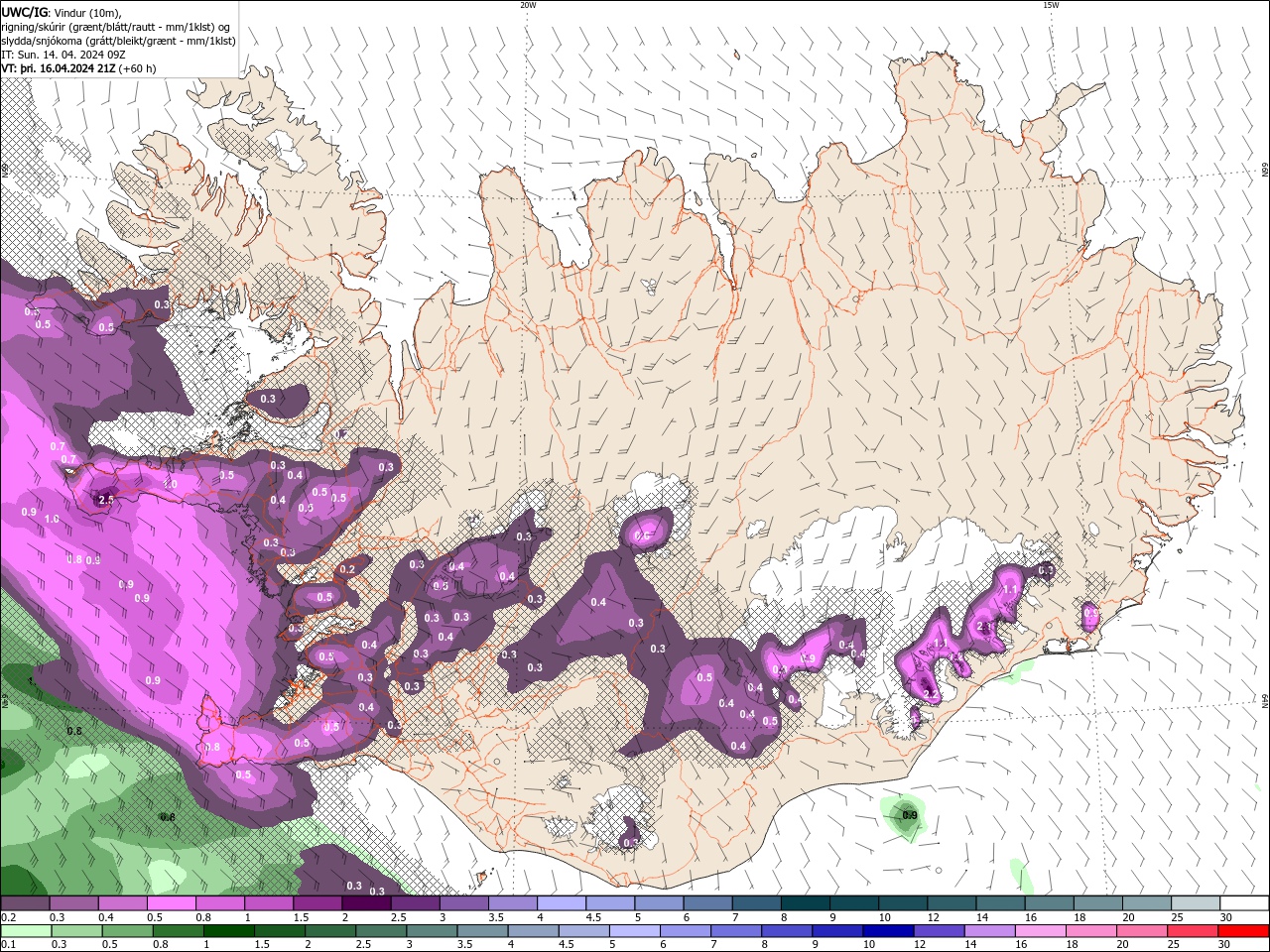Image resolution: width=1270 pixels, height=952 pixels.
Task: Click the '(+60 h)' forecast offset text
Action: 138,68
